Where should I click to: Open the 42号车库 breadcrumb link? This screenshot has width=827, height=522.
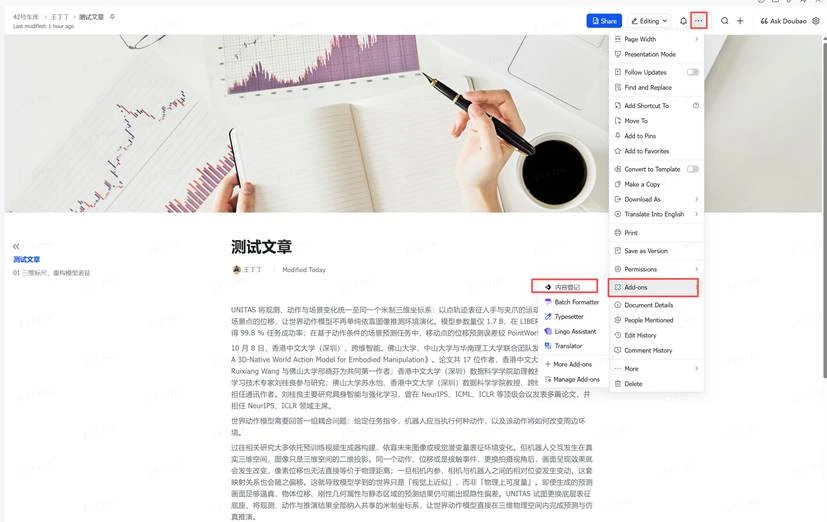tap(26, 17)
